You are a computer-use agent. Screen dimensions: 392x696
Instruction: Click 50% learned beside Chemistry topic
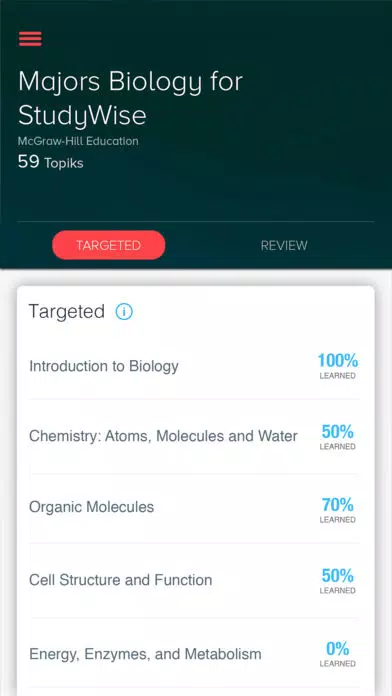click(338, 437)
